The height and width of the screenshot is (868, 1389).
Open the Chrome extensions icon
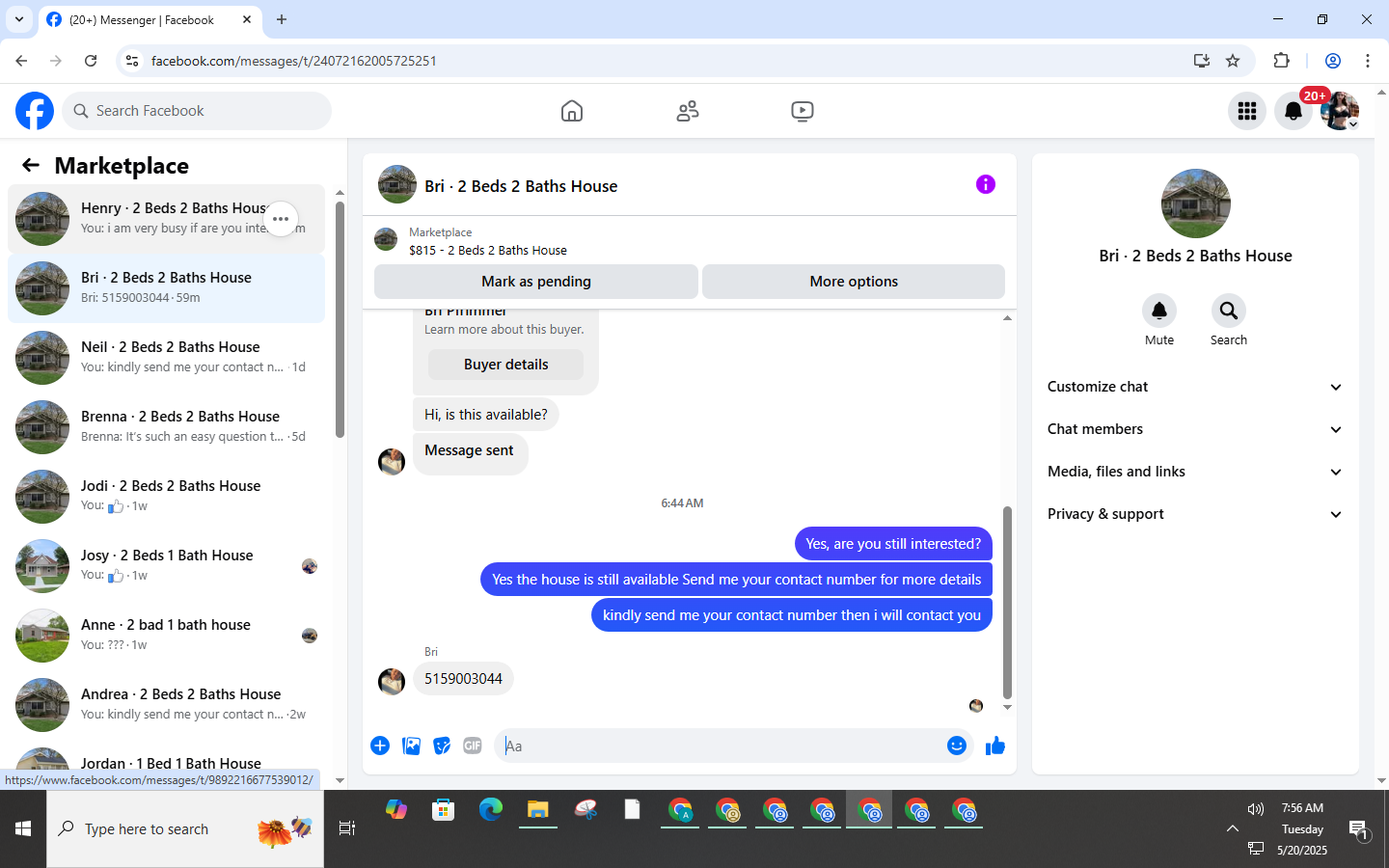coord(1281,61)
